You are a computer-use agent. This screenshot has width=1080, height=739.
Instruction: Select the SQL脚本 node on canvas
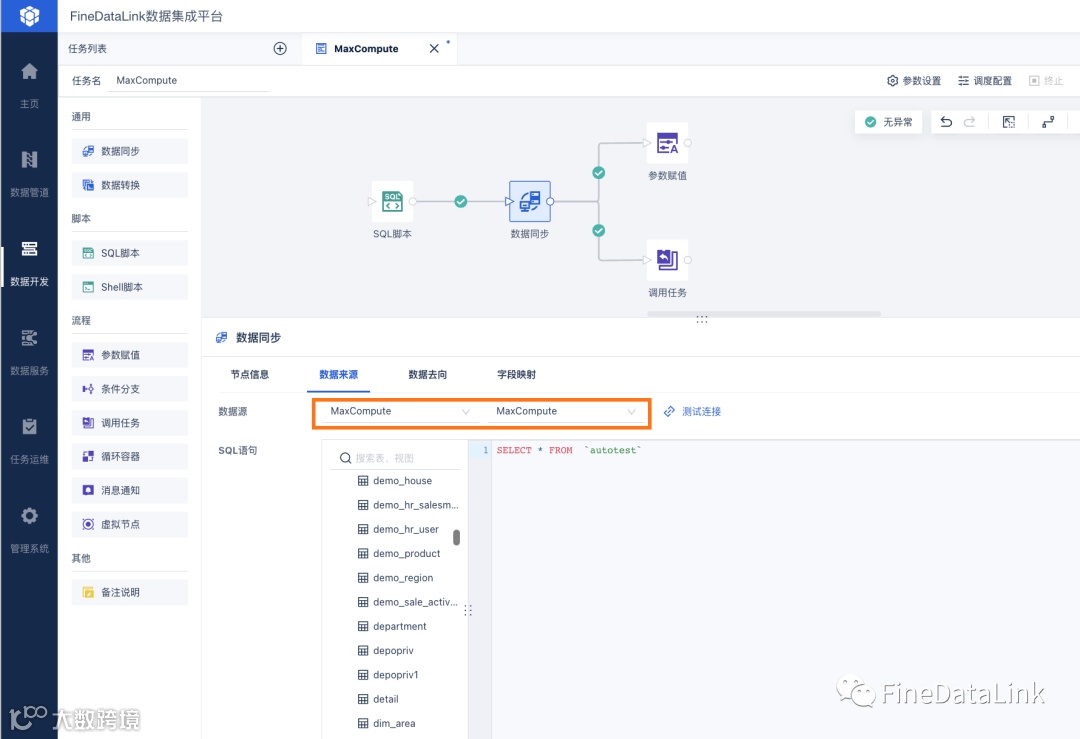392,201
